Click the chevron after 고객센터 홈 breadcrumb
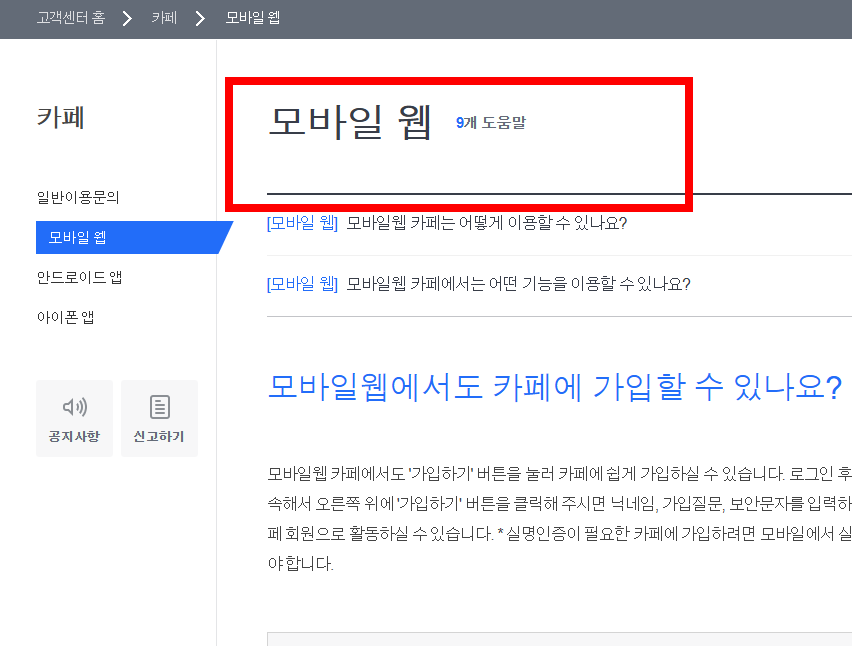 tap(126, 17)
